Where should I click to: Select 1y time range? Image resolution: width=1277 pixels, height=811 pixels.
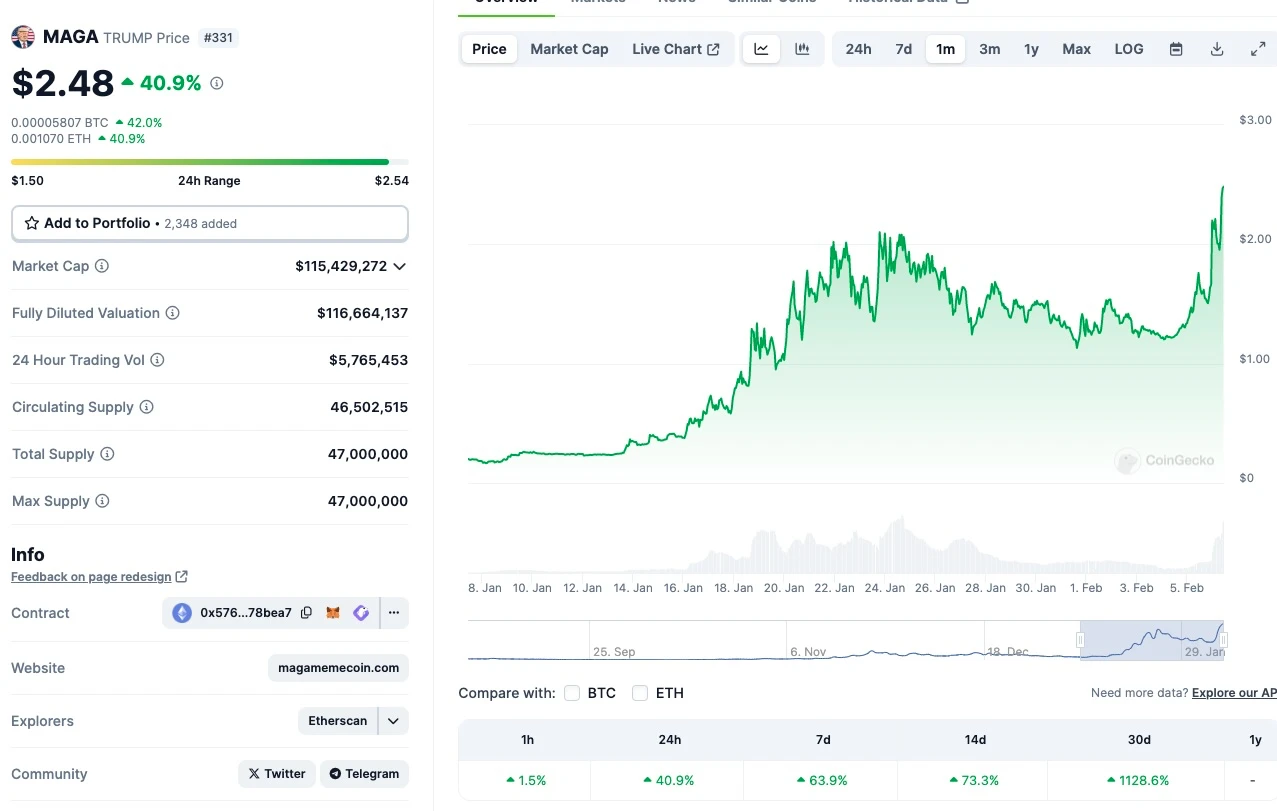click(x=1031, y=49)
